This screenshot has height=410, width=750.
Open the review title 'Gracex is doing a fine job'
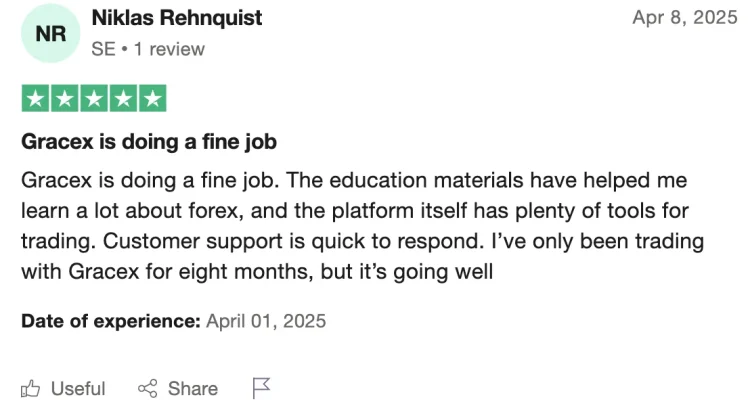tap(149, 142)
